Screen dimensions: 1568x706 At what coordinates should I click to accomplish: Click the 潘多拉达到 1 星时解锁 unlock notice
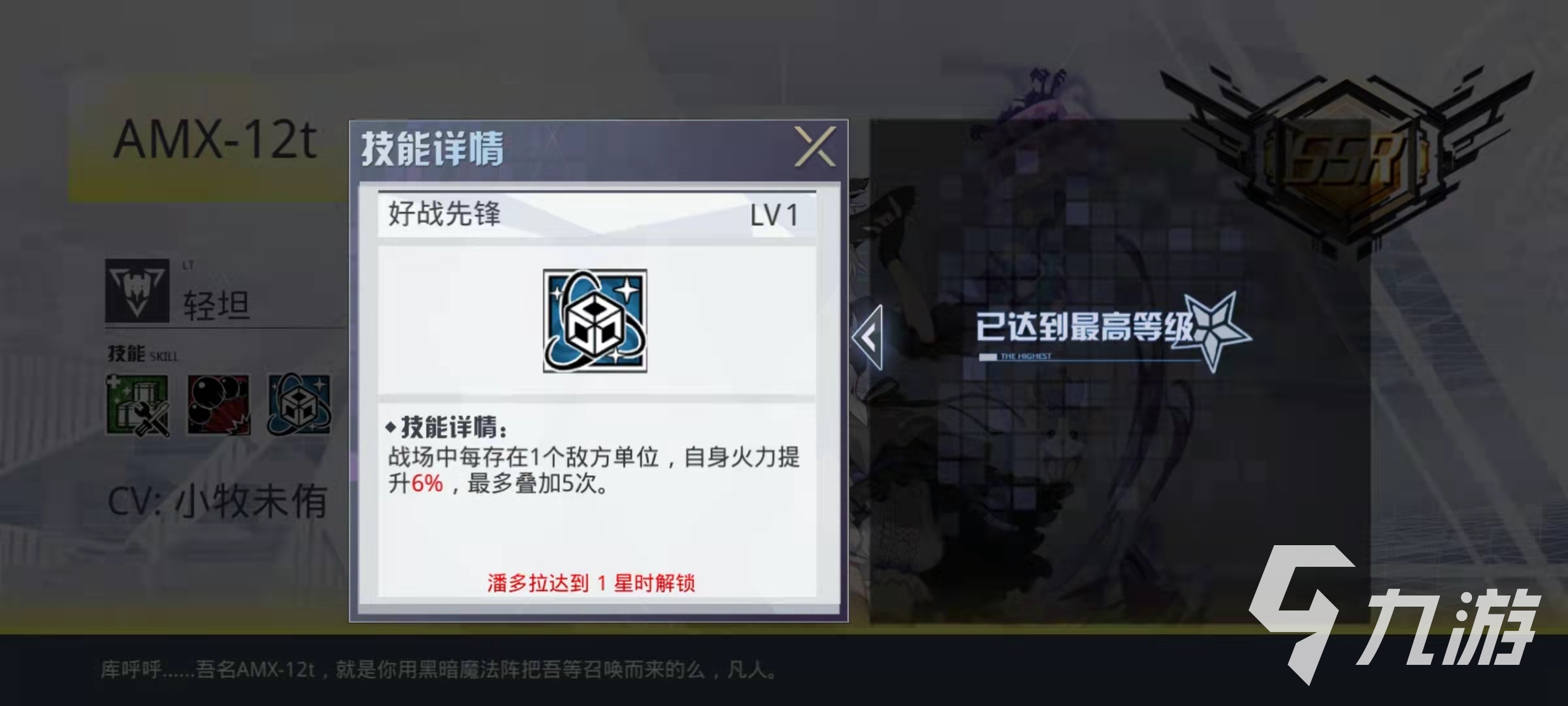(591, 583)
